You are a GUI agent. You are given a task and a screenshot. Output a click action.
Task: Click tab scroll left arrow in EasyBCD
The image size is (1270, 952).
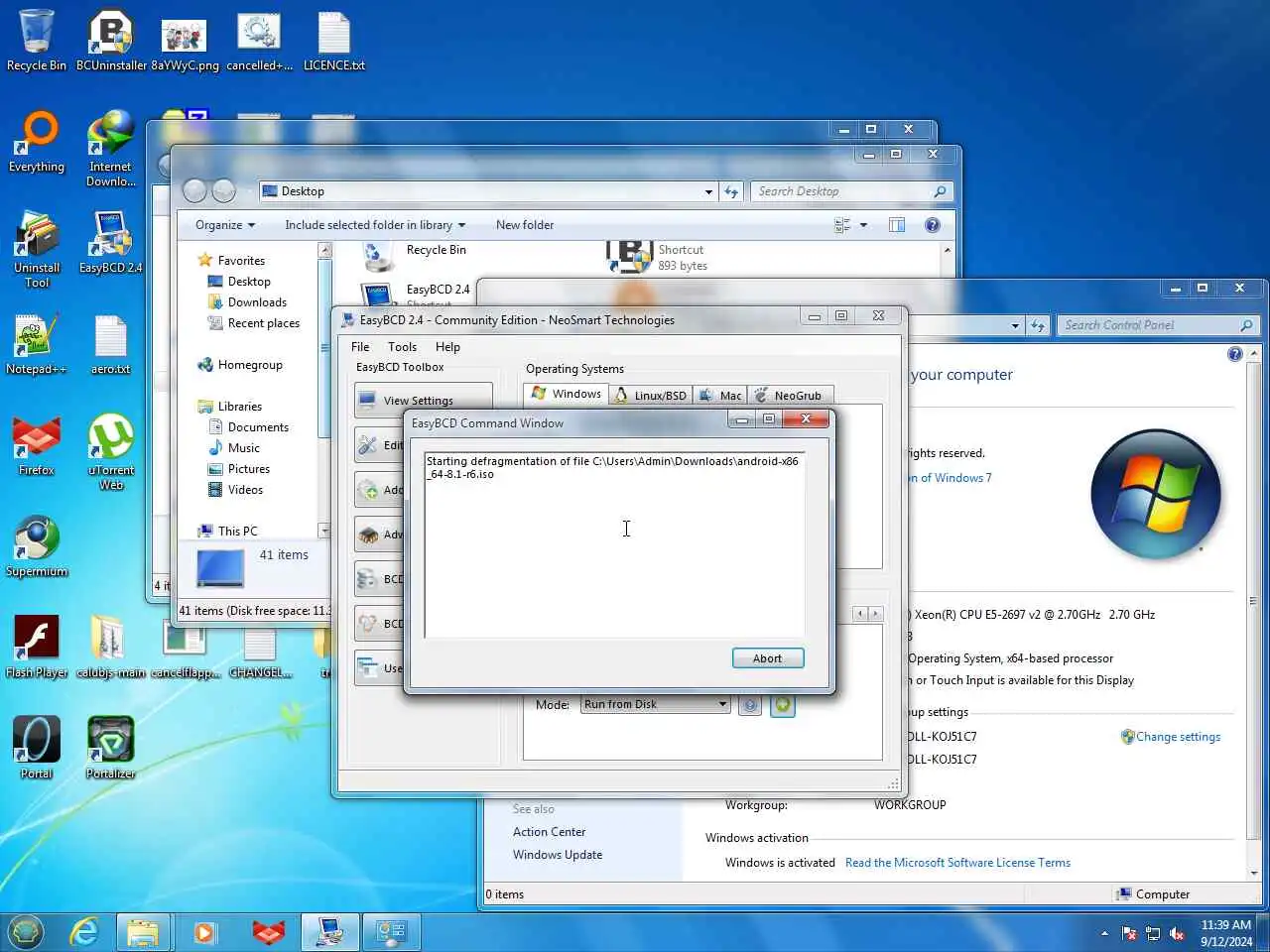pyautogui.click(x=860, y=614)
